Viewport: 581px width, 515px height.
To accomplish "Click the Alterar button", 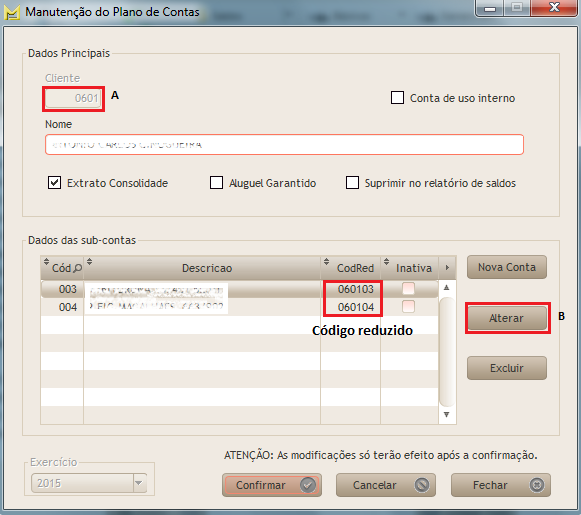I will tap(507, 318).
